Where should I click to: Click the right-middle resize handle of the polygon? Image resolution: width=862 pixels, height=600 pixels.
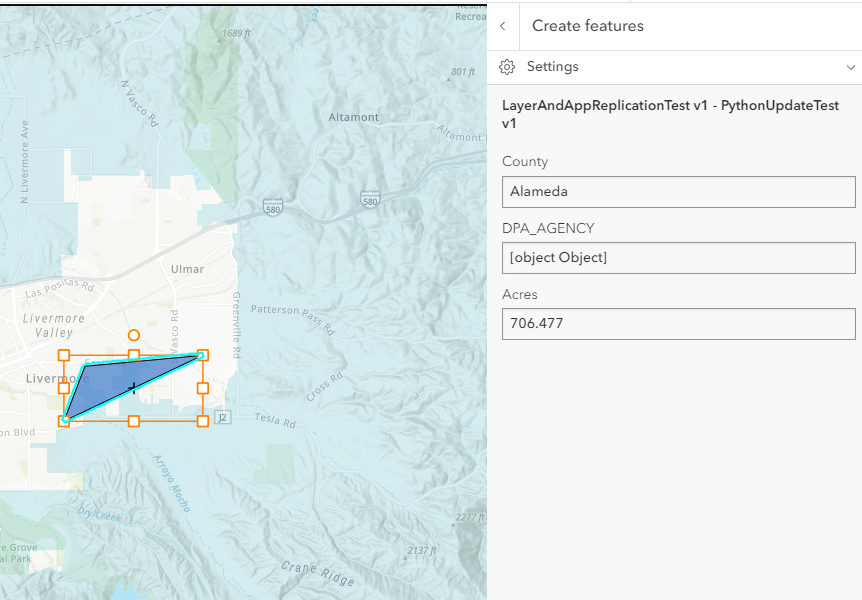(x=203, y=388)
